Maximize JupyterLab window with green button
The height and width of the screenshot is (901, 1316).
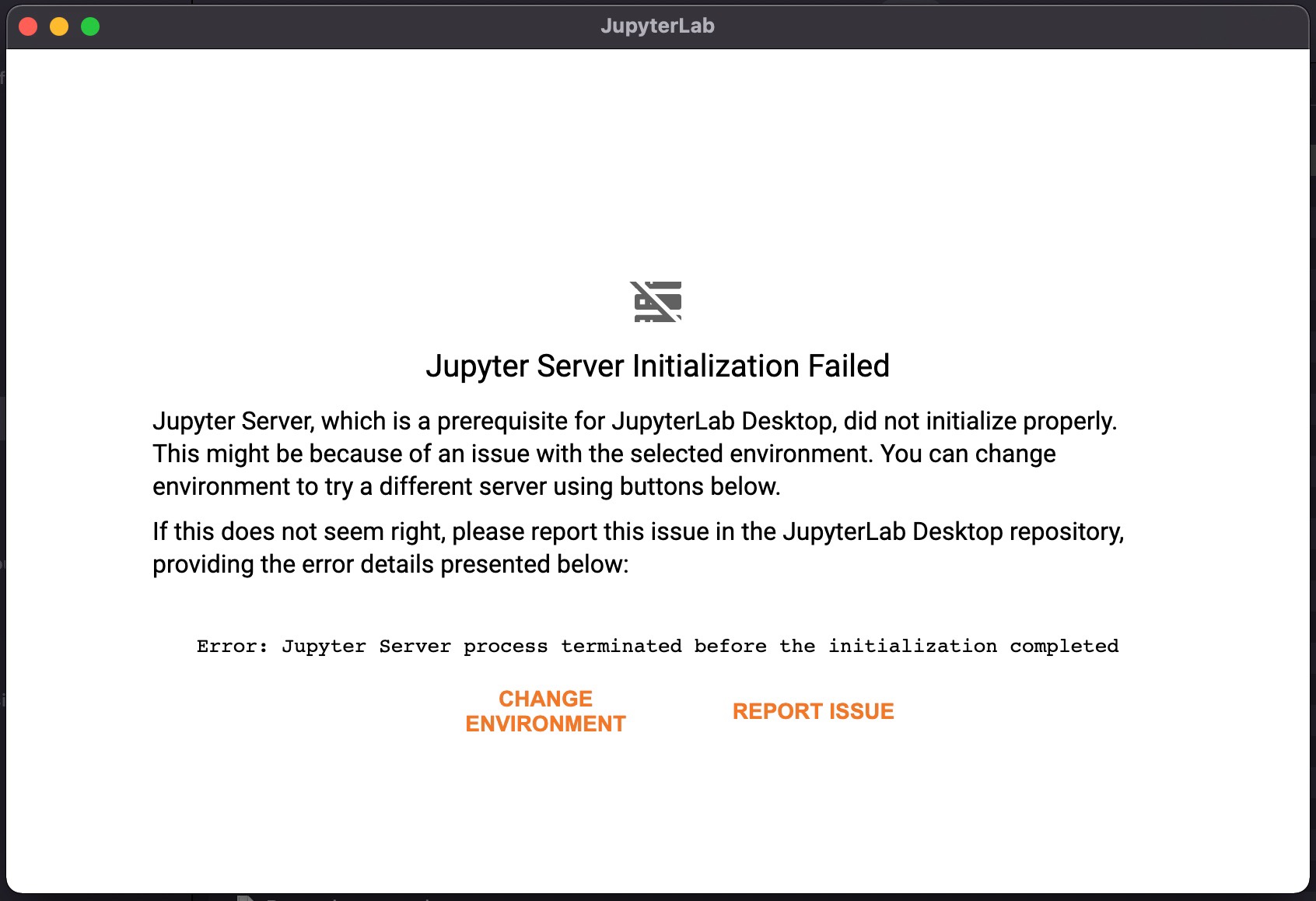[x=90, y=26]
